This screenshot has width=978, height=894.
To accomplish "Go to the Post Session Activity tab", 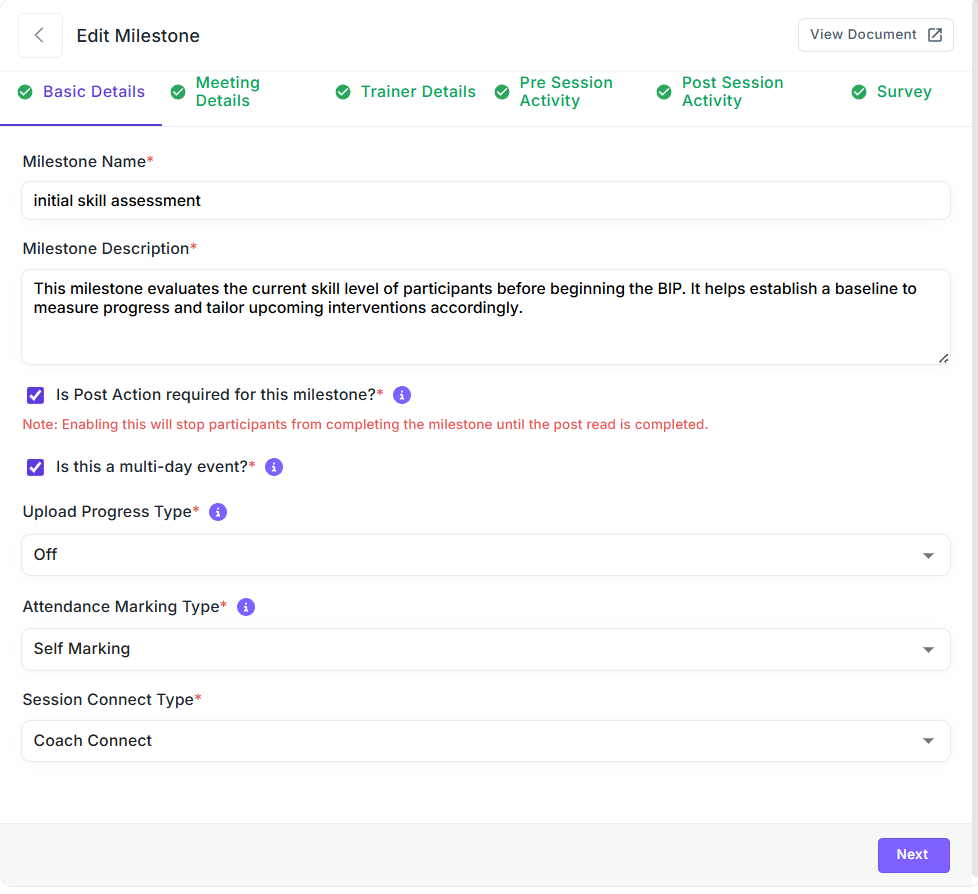I will [x=732, y=92].
